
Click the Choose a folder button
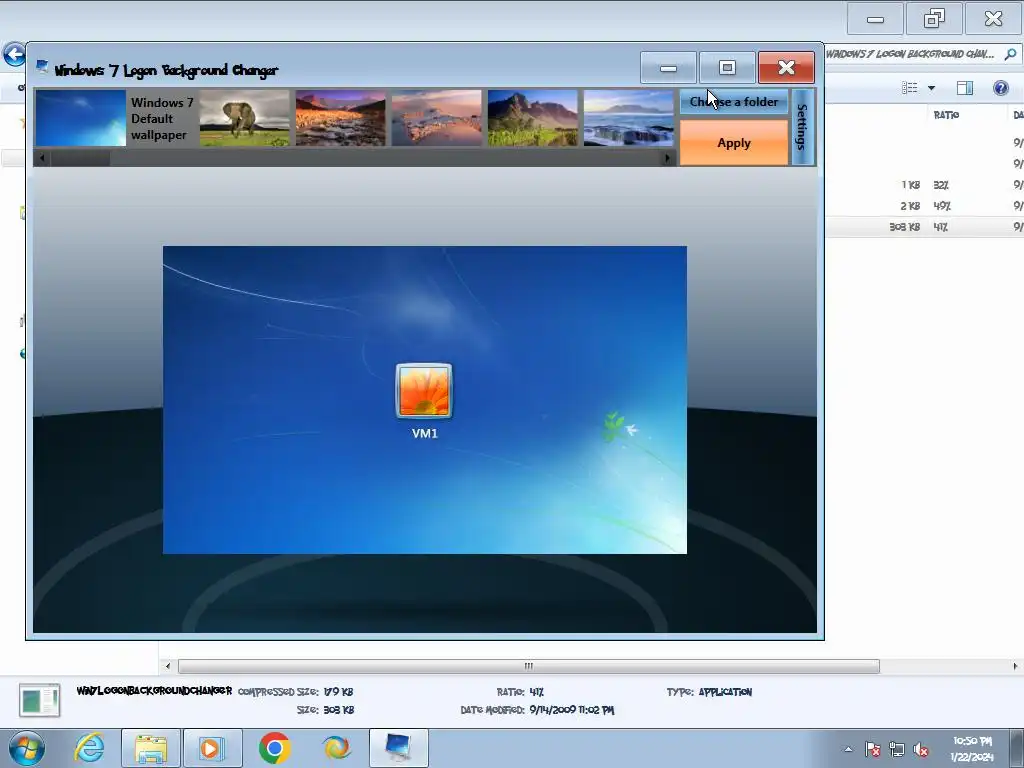(734, 102)
